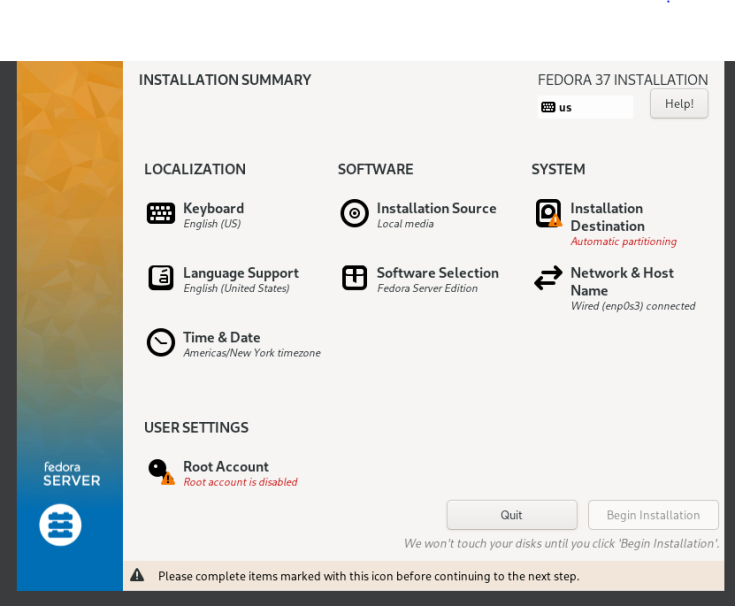Click the Installation Source disc icon

[354, 213]
